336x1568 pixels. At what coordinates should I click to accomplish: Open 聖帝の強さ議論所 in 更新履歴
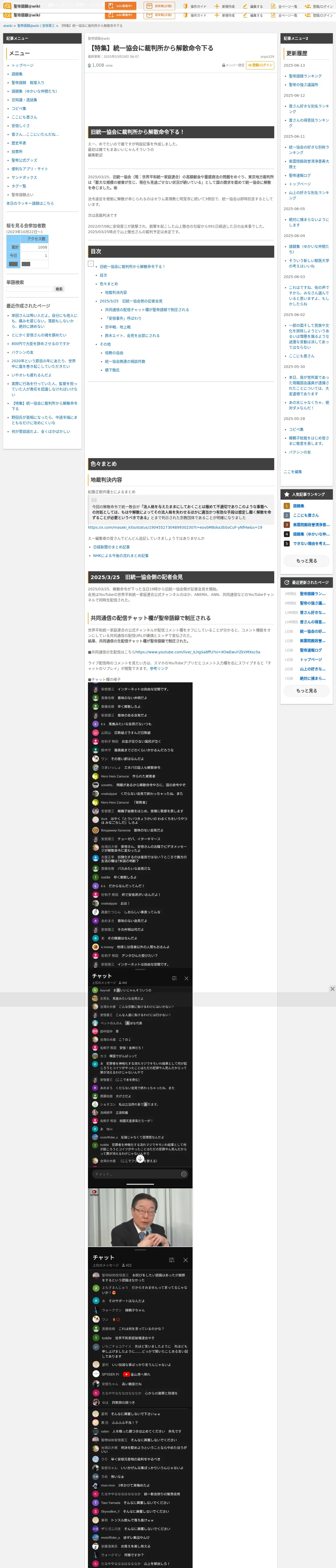tap(304, 85)
